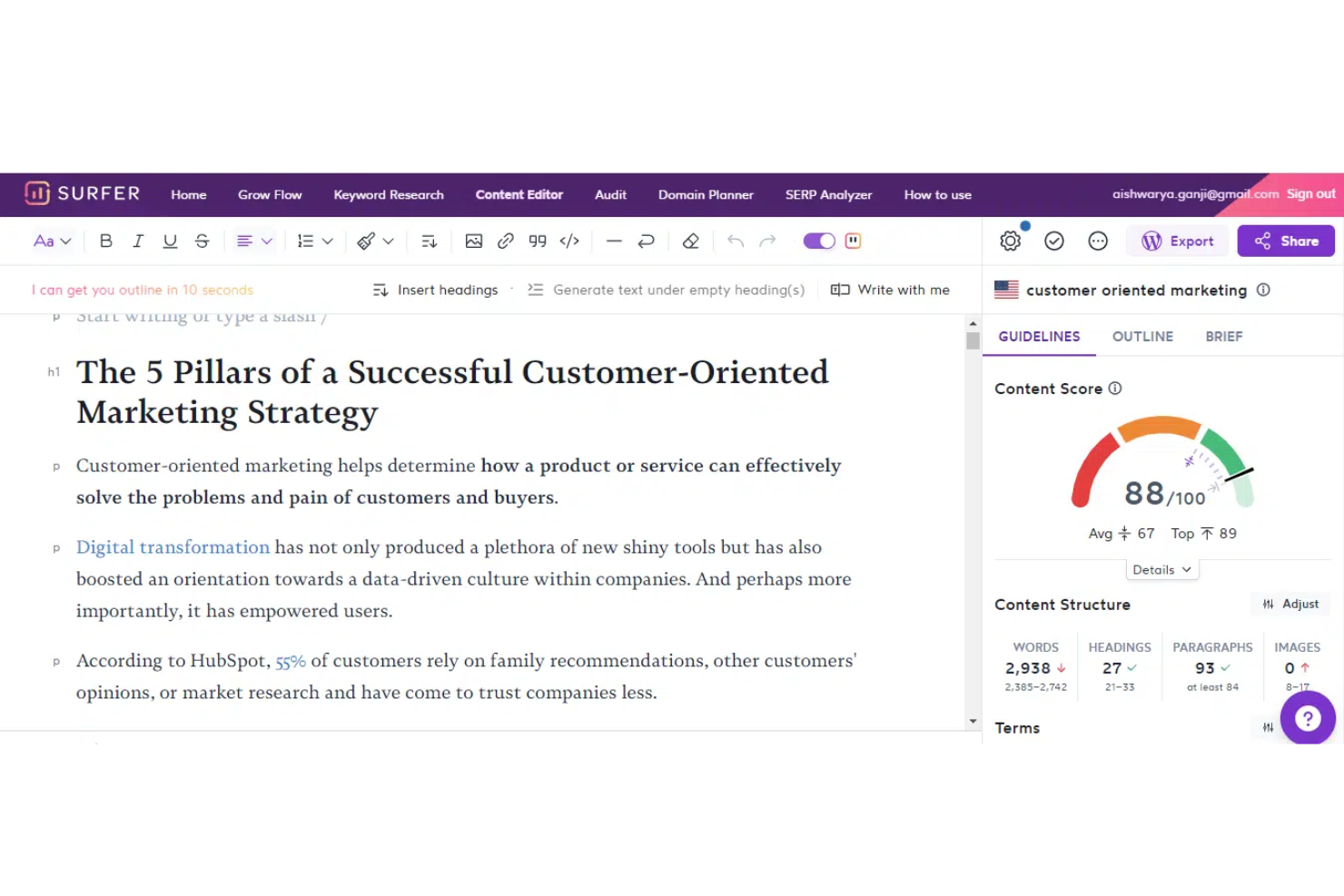This screenshot has height=896, width=1344.
Task: Toggle the purple switch in toolbar
Action: click(x=819, y=241)
